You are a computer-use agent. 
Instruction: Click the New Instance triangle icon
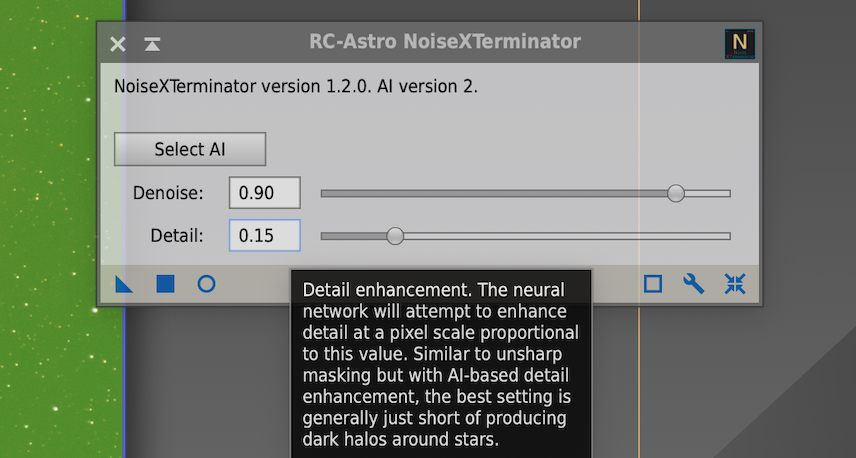124,284
